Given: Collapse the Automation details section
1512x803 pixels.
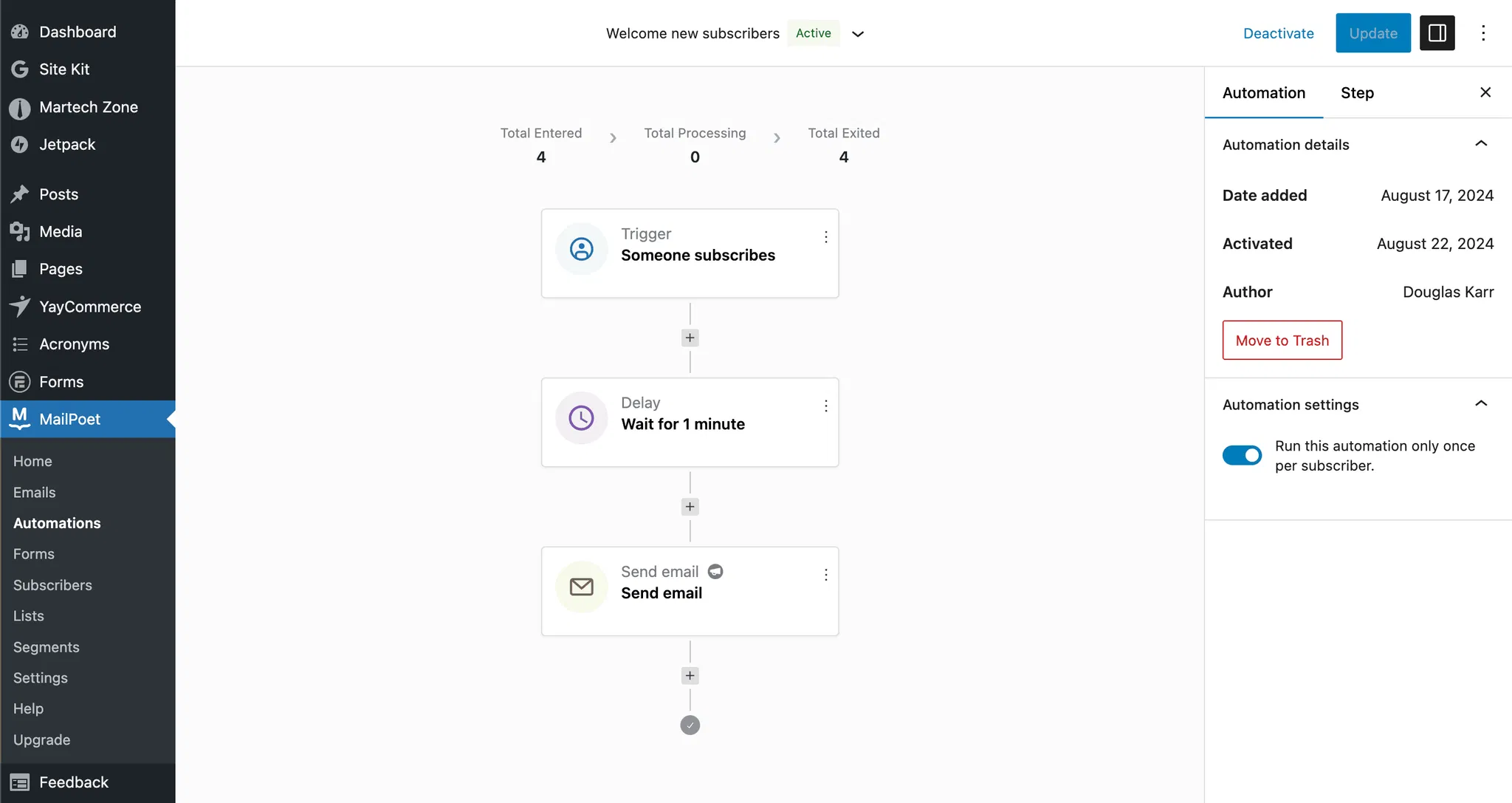Looking at the screenshot, I should [1480, 144].
